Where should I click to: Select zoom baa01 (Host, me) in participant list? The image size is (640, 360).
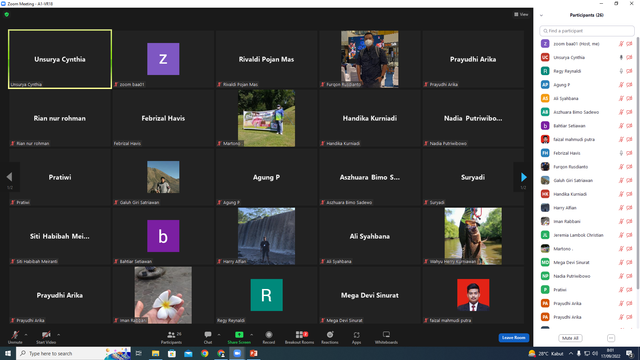click(x=587, y=44)
